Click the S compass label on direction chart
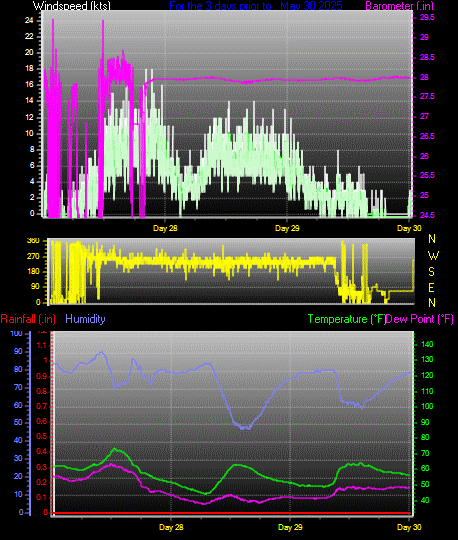This screenshot has width=458, height=540. (x=431, y=272)
